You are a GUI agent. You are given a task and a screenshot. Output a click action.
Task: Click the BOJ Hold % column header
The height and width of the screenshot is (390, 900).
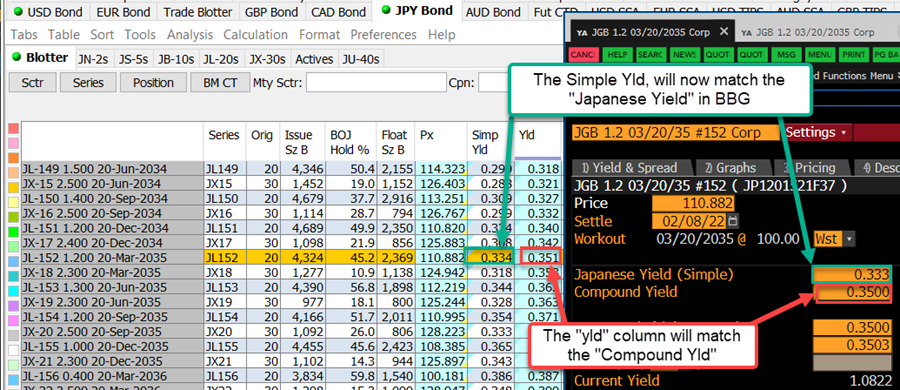351,142
